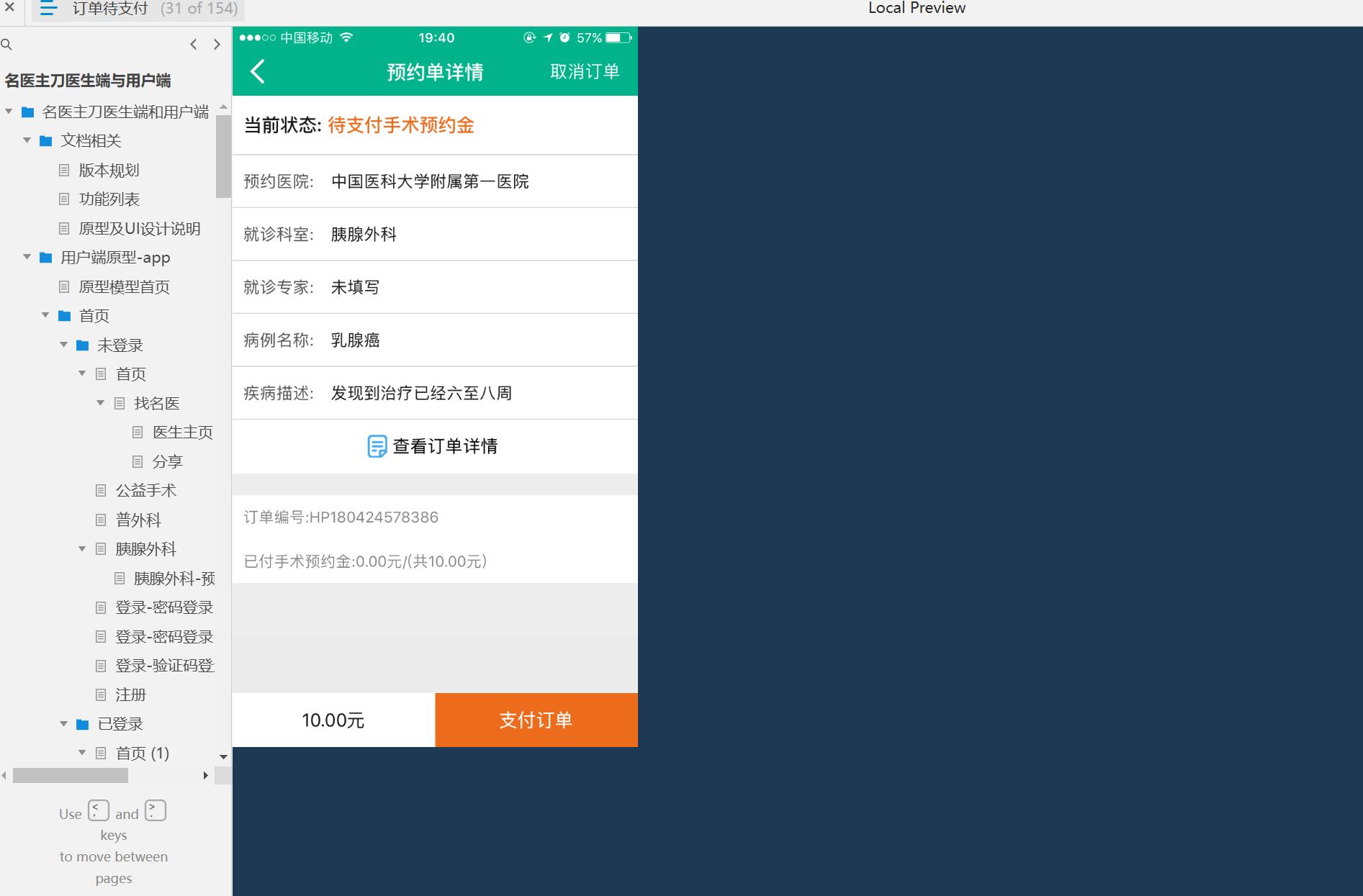Collapse the 用户端原型-app folder
The width and height of the screenshot is (1363, 896).
pos(27,257)
